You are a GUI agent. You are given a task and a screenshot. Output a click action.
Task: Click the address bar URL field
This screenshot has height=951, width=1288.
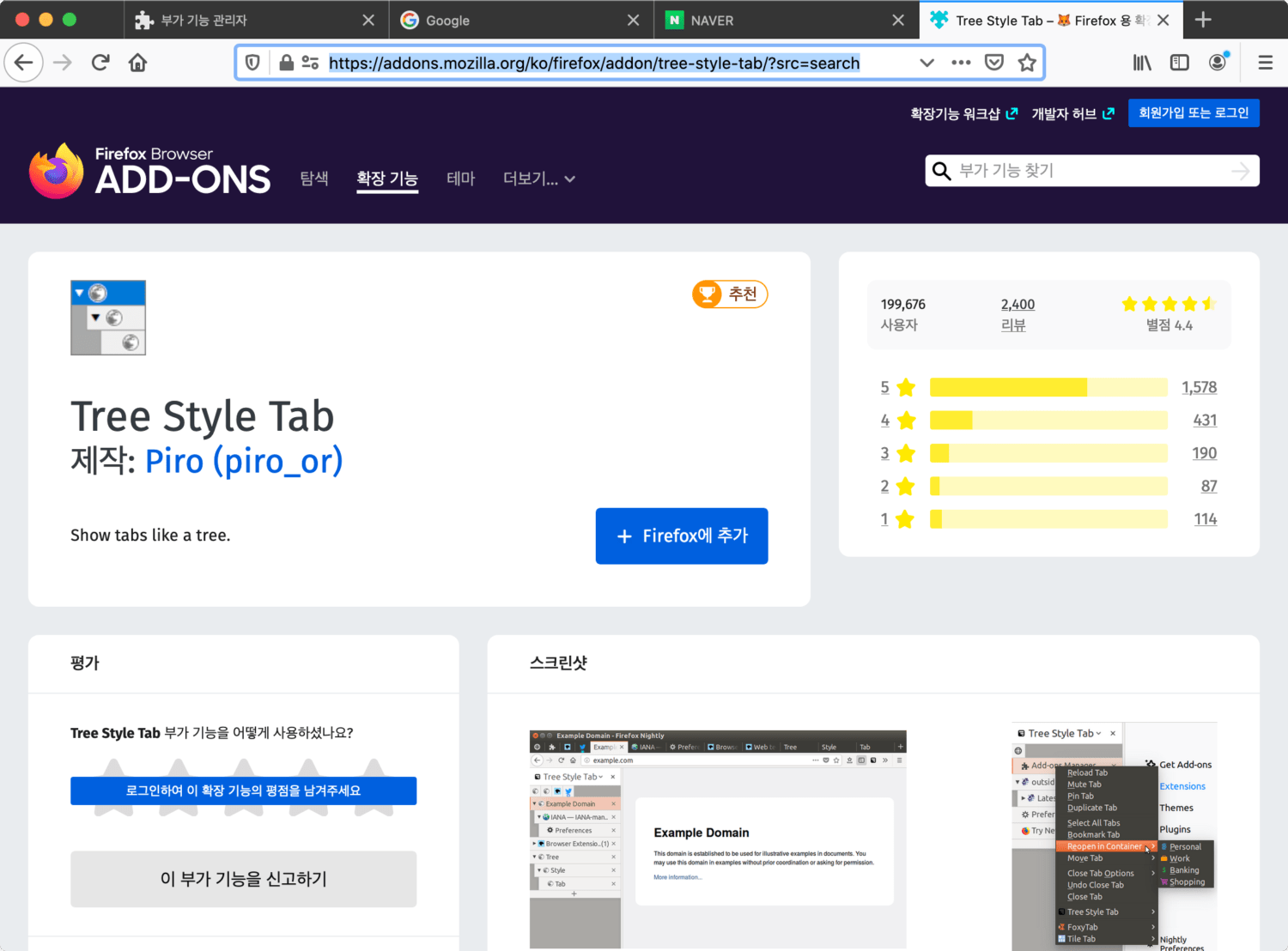(x=594, y=63)
